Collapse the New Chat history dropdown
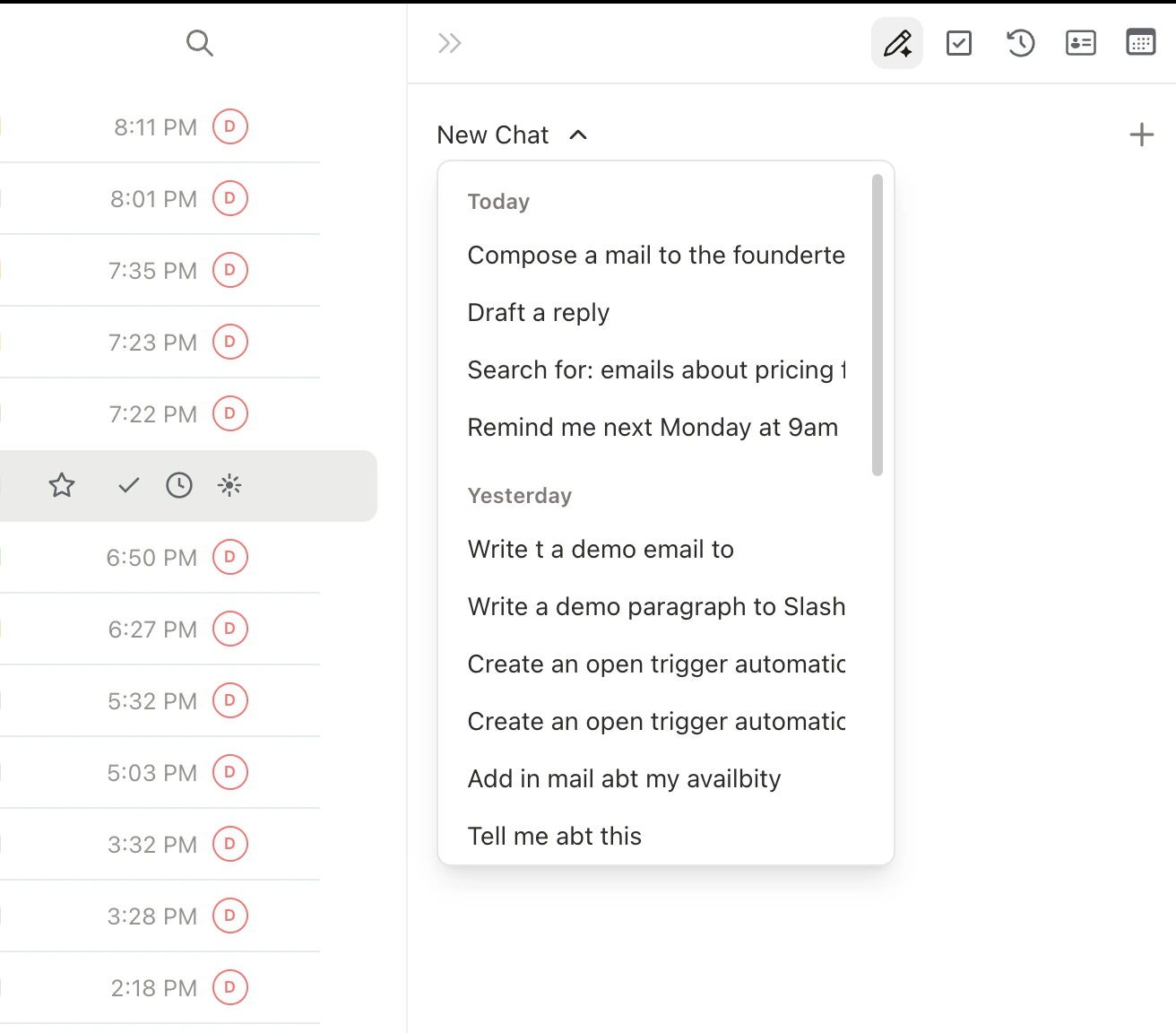 (x=579, y=135)
